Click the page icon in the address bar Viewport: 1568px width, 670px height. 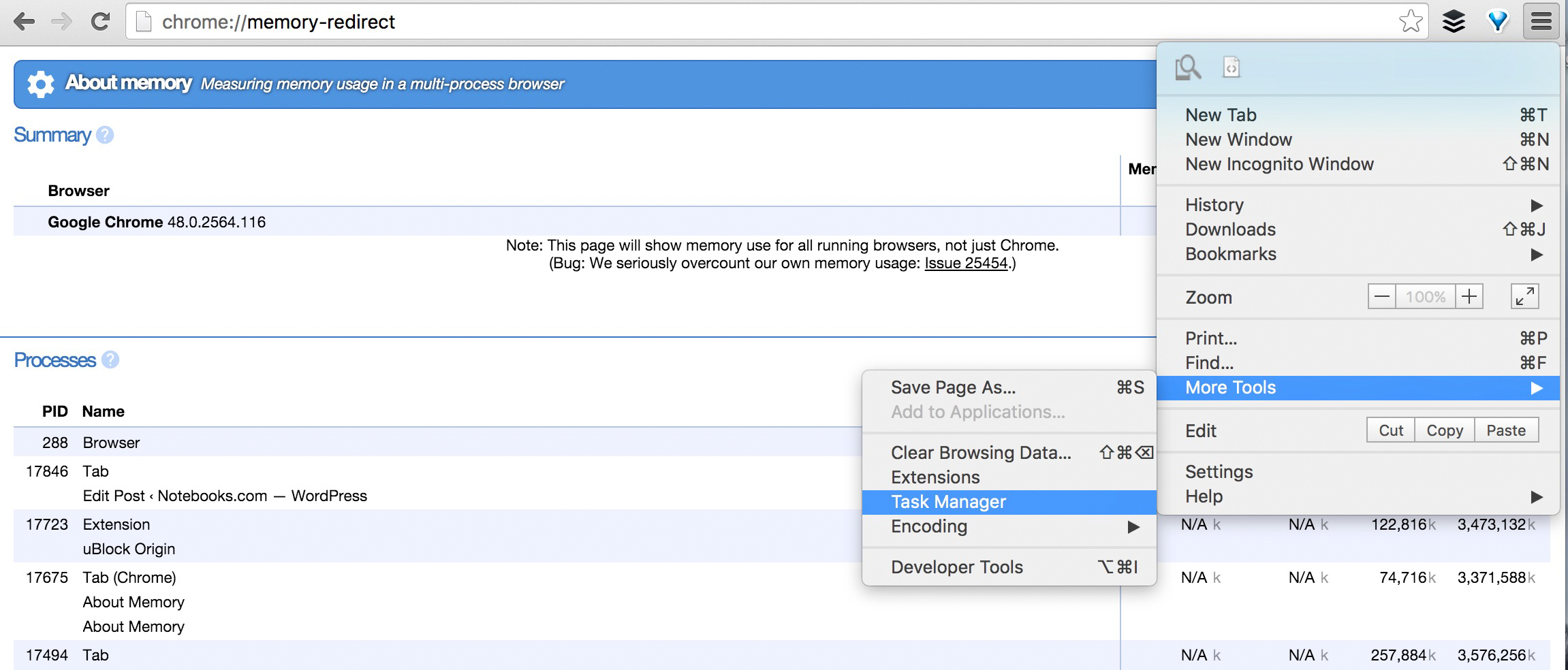tap(144, 22)
